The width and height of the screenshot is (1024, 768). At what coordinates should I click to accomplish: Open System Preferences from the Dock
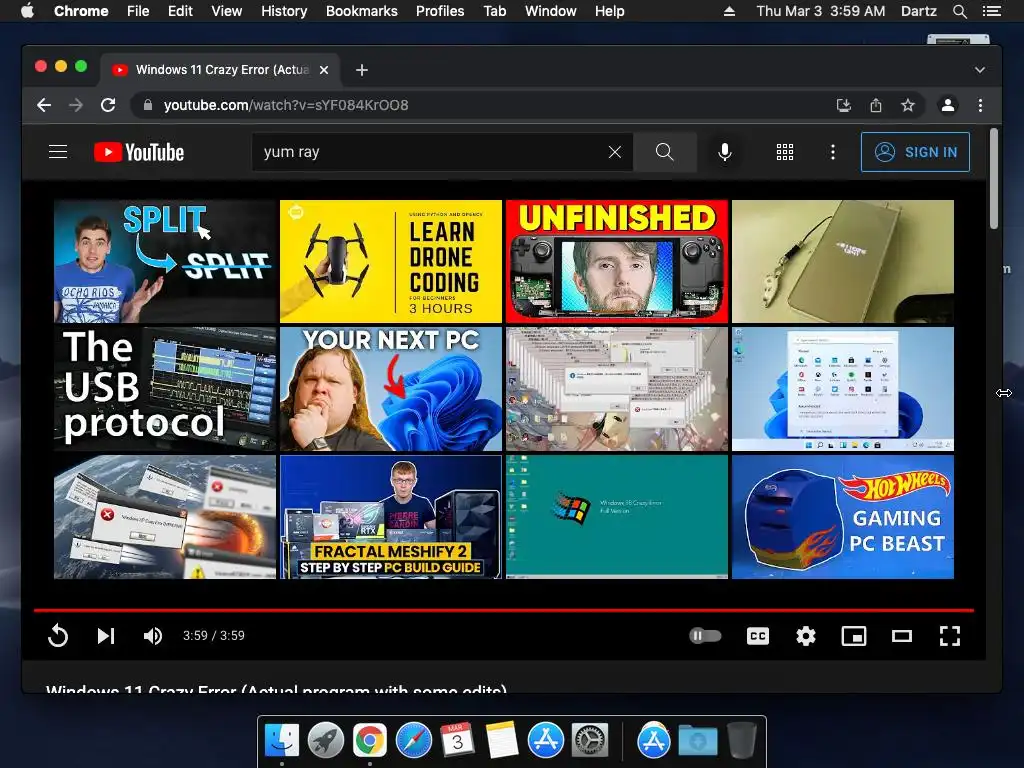coord(590,740)
